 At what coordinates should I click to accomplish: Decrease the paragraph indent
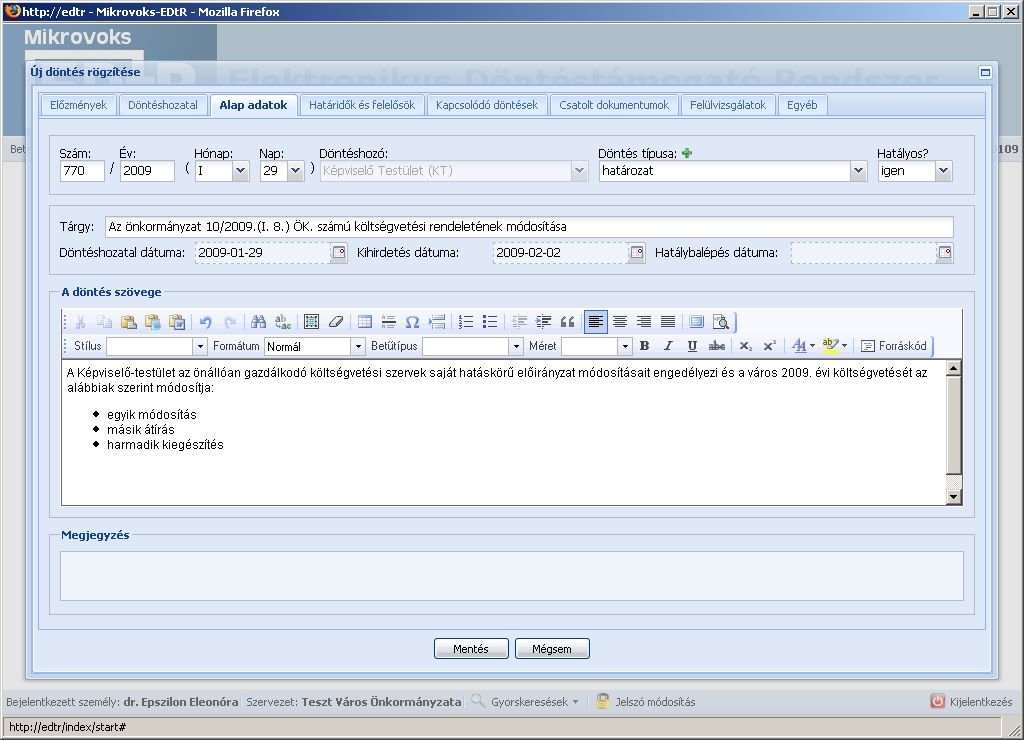coord(519,322)
